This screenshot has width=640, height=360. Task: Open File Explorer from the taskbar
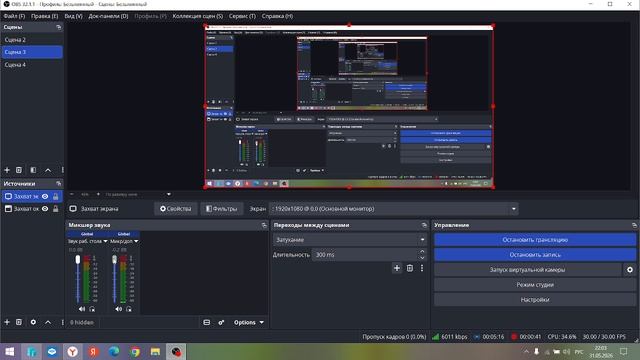pos(155,351)
